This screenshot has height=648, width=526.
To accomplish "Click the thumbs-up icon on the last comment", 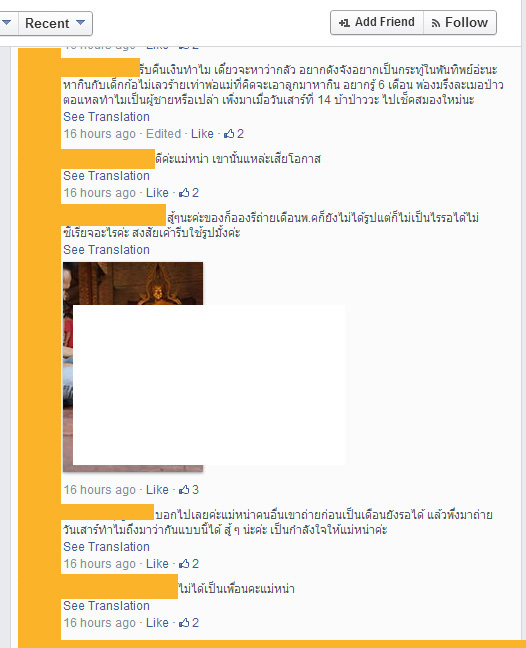I will tap(184, 623).
